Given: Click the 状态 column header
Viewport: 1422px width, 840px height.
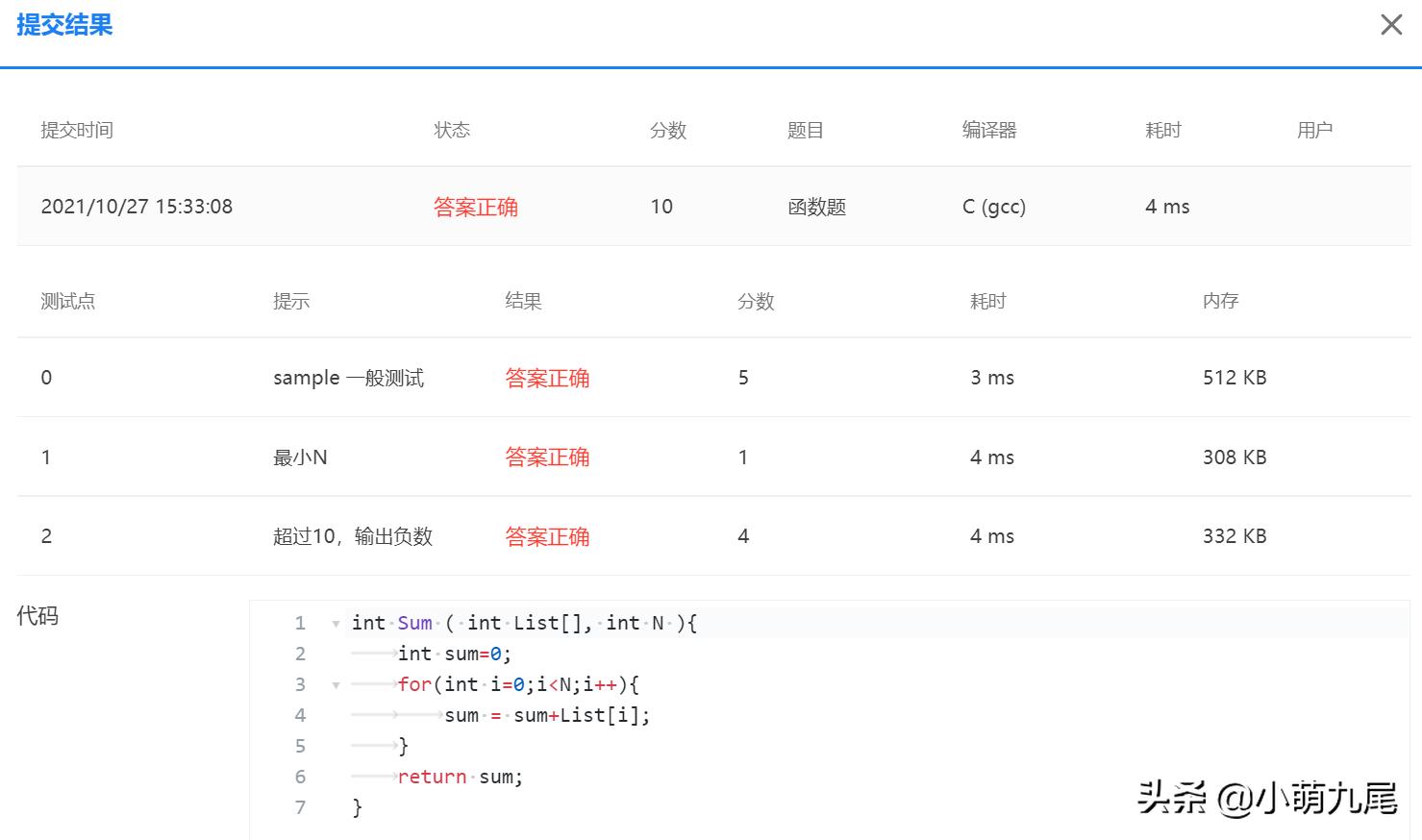Looking at the screenshot, I should coord(451,130).
